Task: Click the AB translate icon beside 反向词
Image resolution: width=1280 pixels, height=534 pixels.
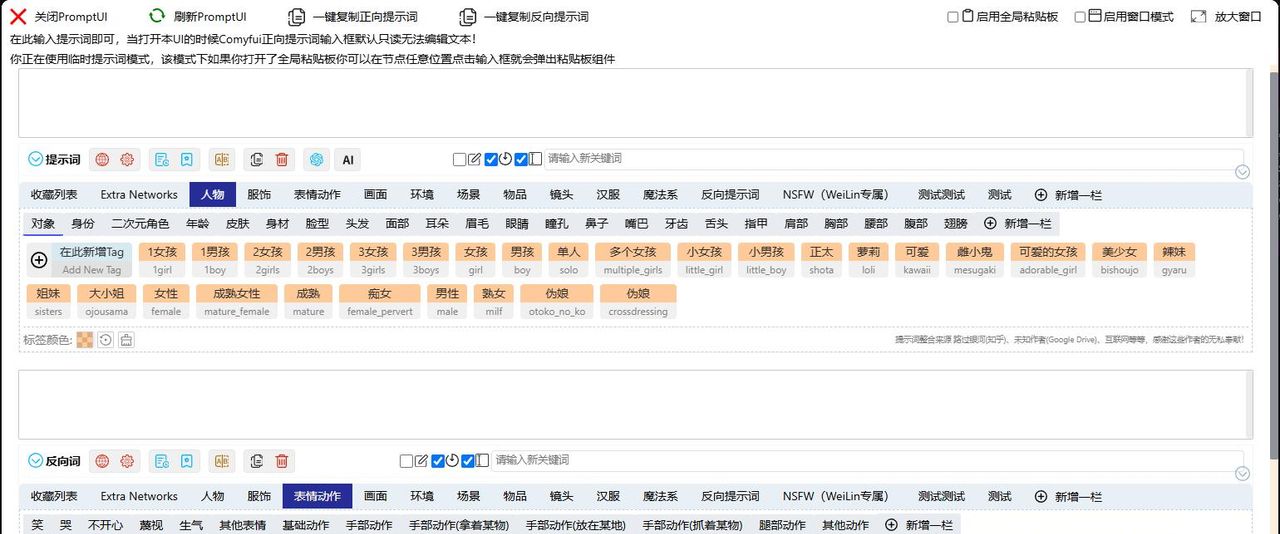Action: (x=222, y=461)
